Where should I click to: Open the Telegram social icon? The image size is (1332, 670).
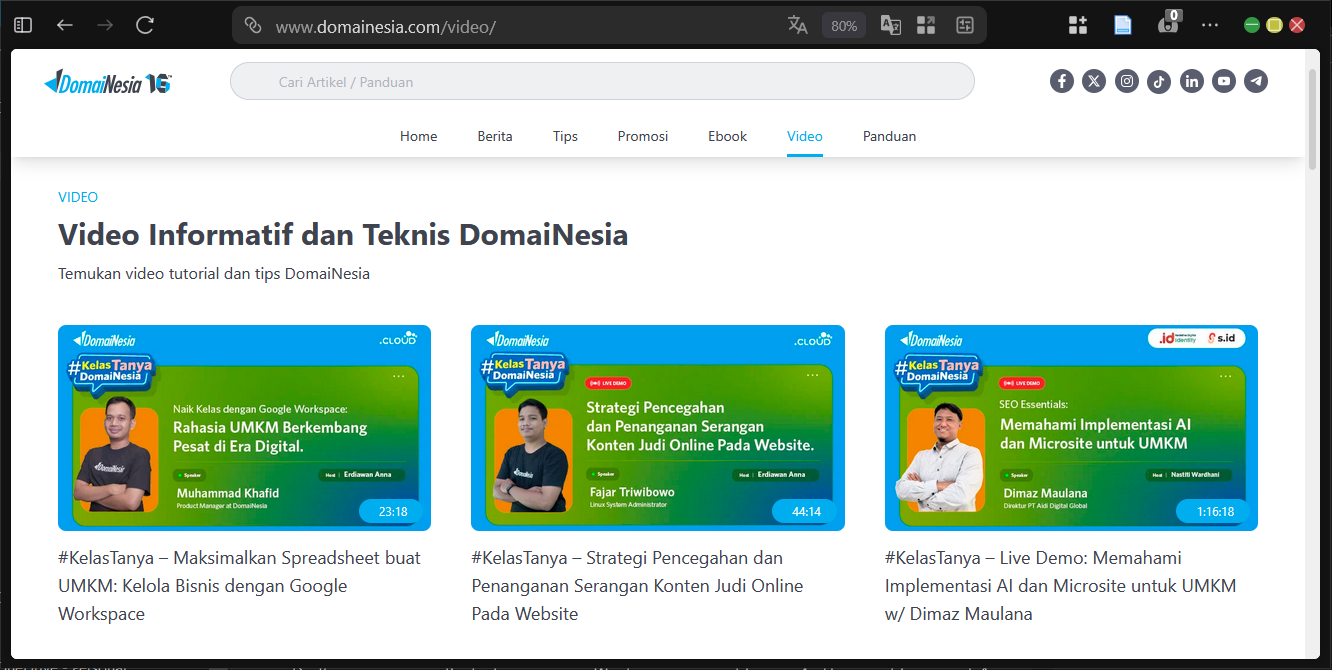point(1256,81)
